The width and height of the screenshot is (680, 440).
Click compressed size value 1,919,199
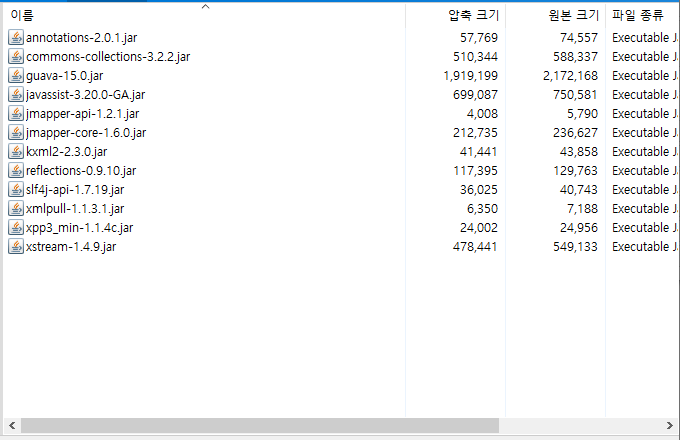pyautogui.click(x=471, y=76)
